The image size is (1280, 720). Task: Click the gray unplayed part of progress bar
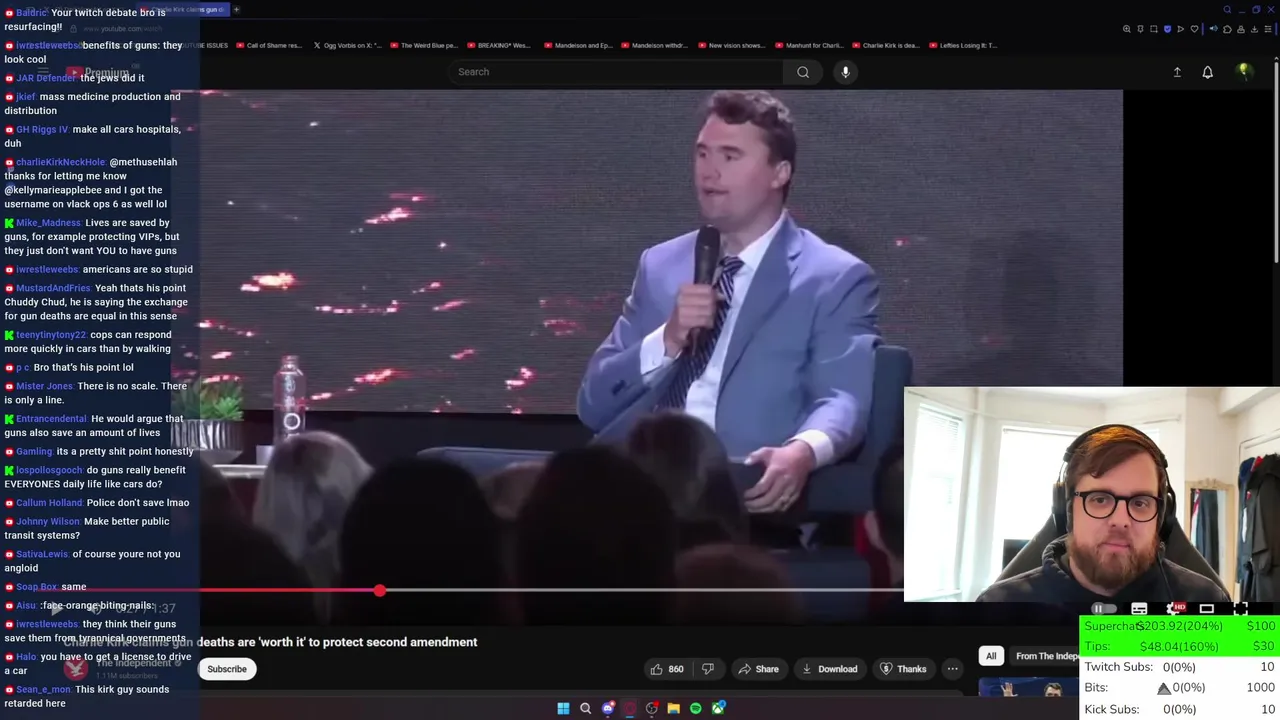coord(644,591)
